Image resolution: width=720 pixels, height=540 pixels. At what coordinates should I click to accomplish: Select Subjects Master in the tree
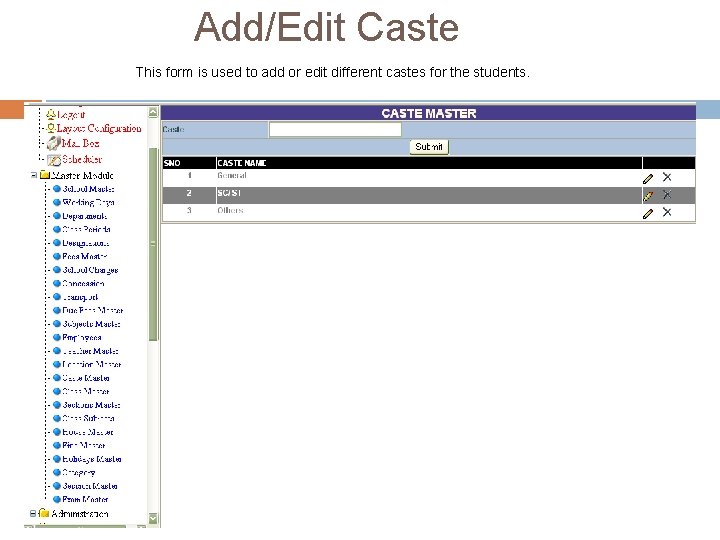coord(91,324)
